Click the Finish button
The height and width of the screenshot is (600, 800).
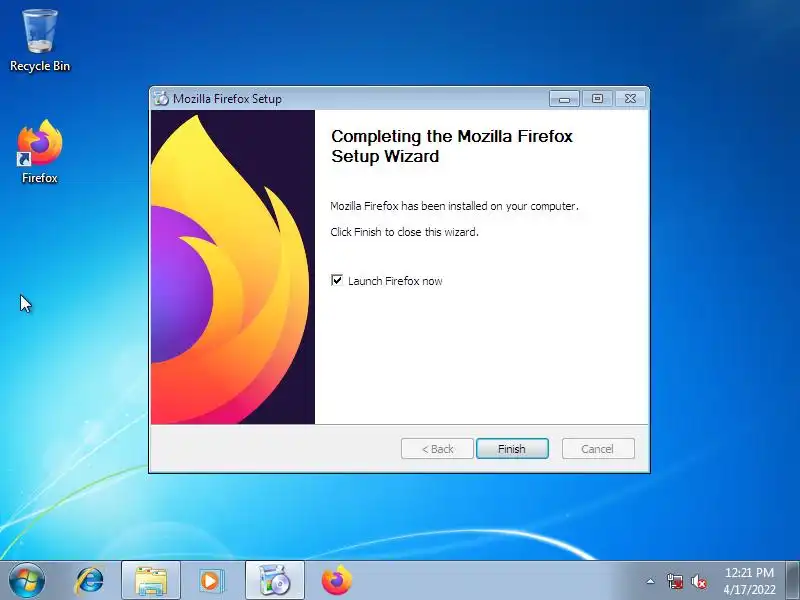click(x=512, y=449)
